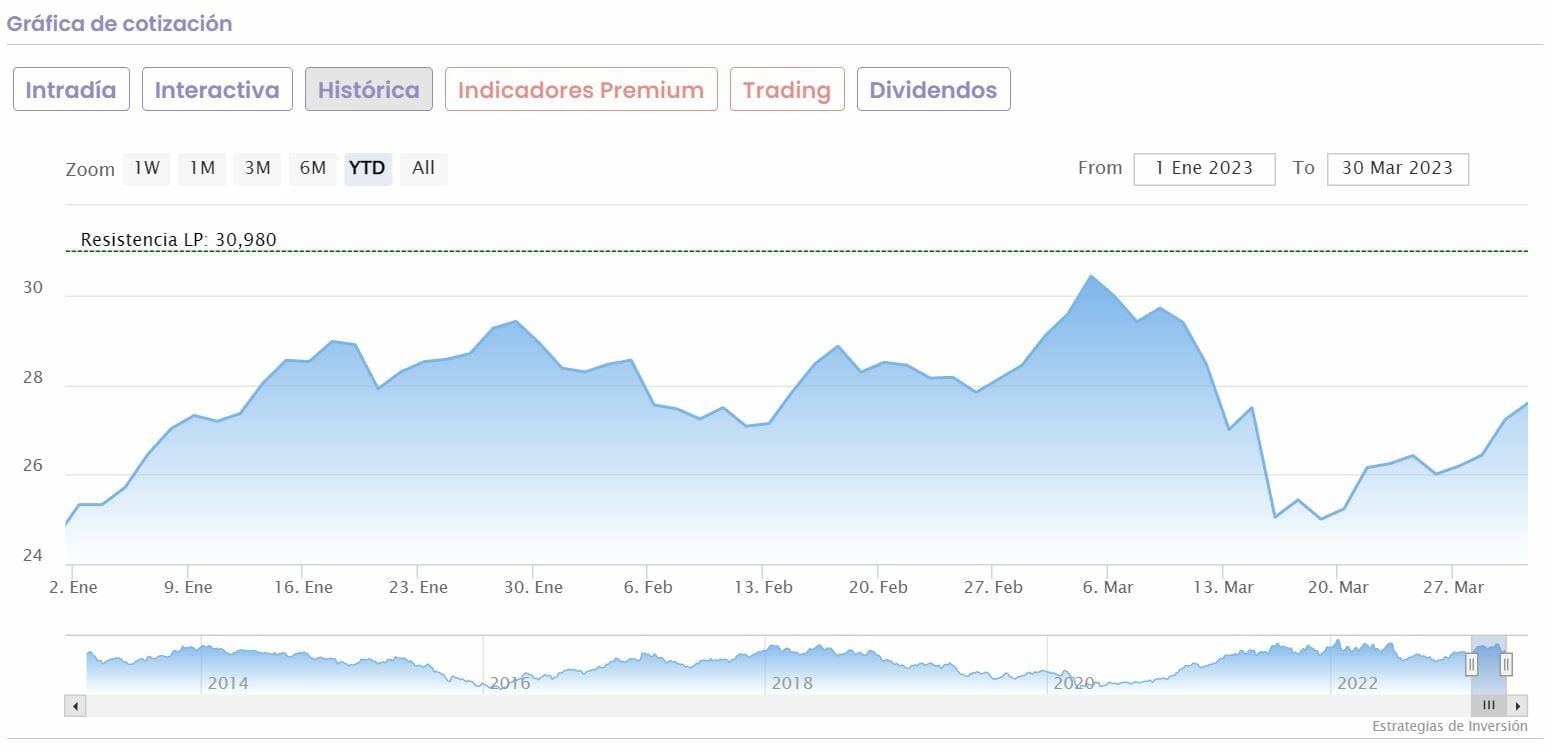
Task: Zoom chart to All data
Action: pyautogui.click(x=423, y=168)
